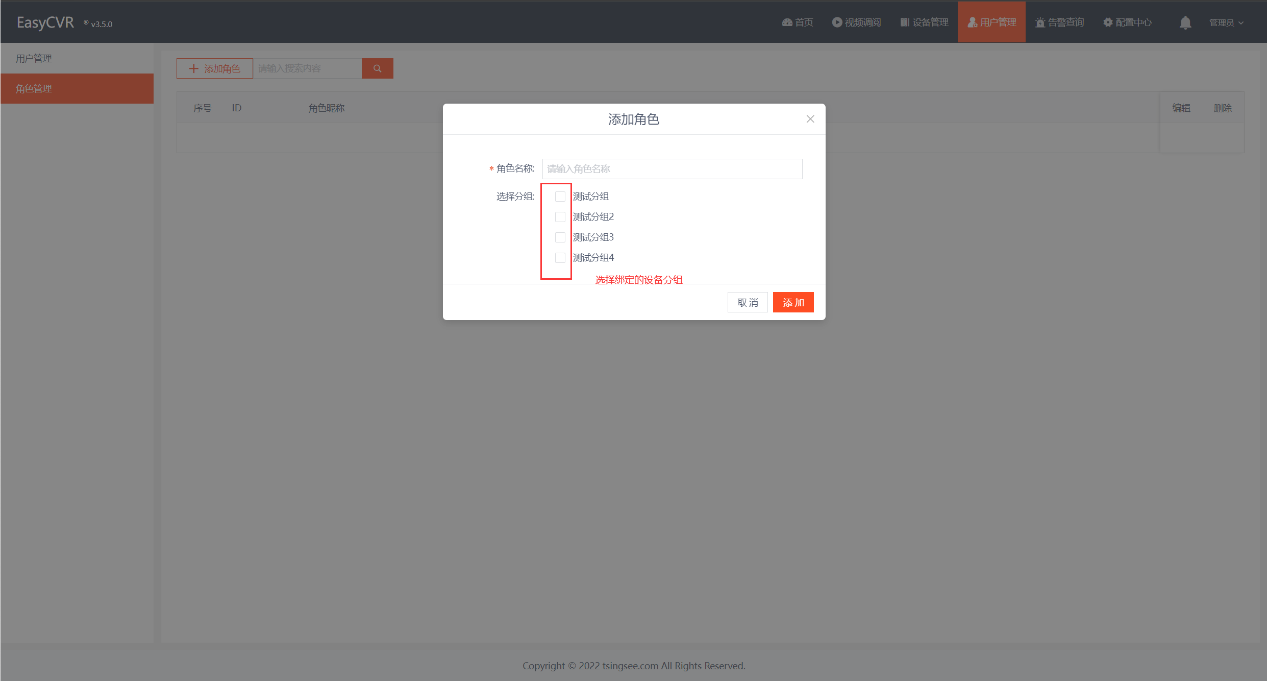Check the 测试分组 checkbox
The height and width of the screenshot is (681, 1267).
point(560,196)
